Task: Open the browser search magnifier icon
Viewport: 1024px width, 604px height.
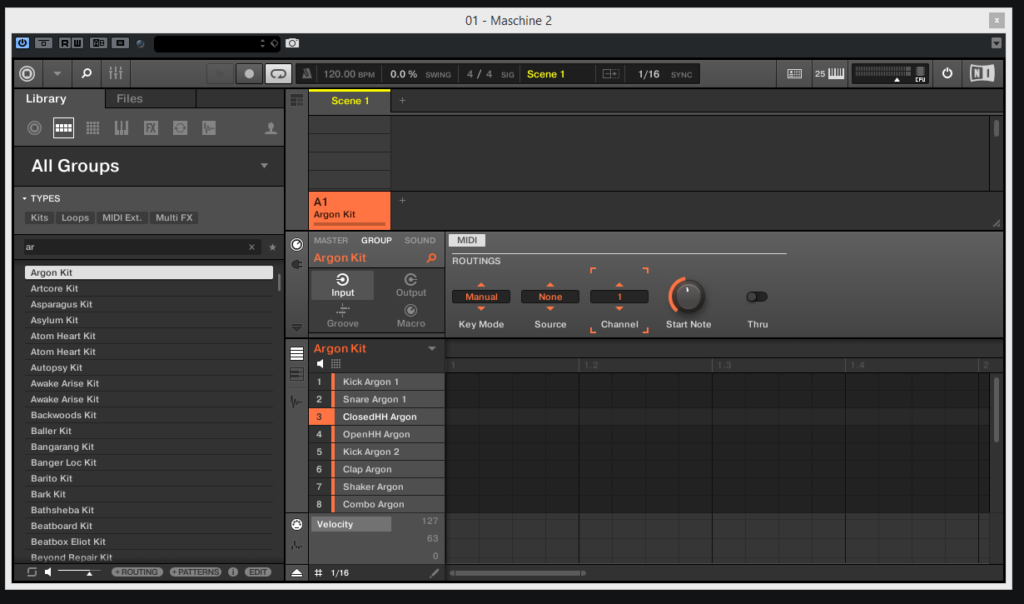Action: 86,74
